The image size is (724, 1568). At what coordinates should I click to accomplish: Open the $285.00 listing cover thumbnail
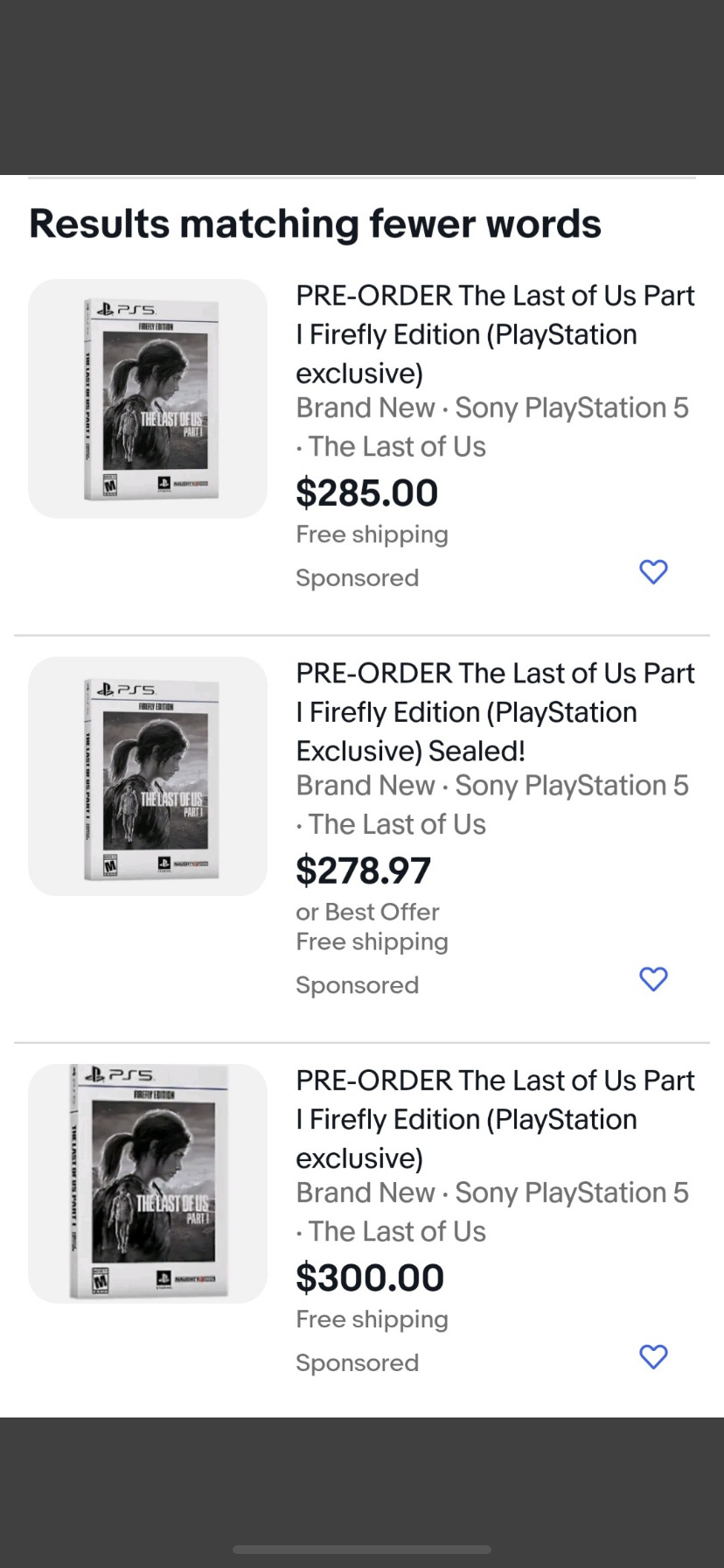148,399
